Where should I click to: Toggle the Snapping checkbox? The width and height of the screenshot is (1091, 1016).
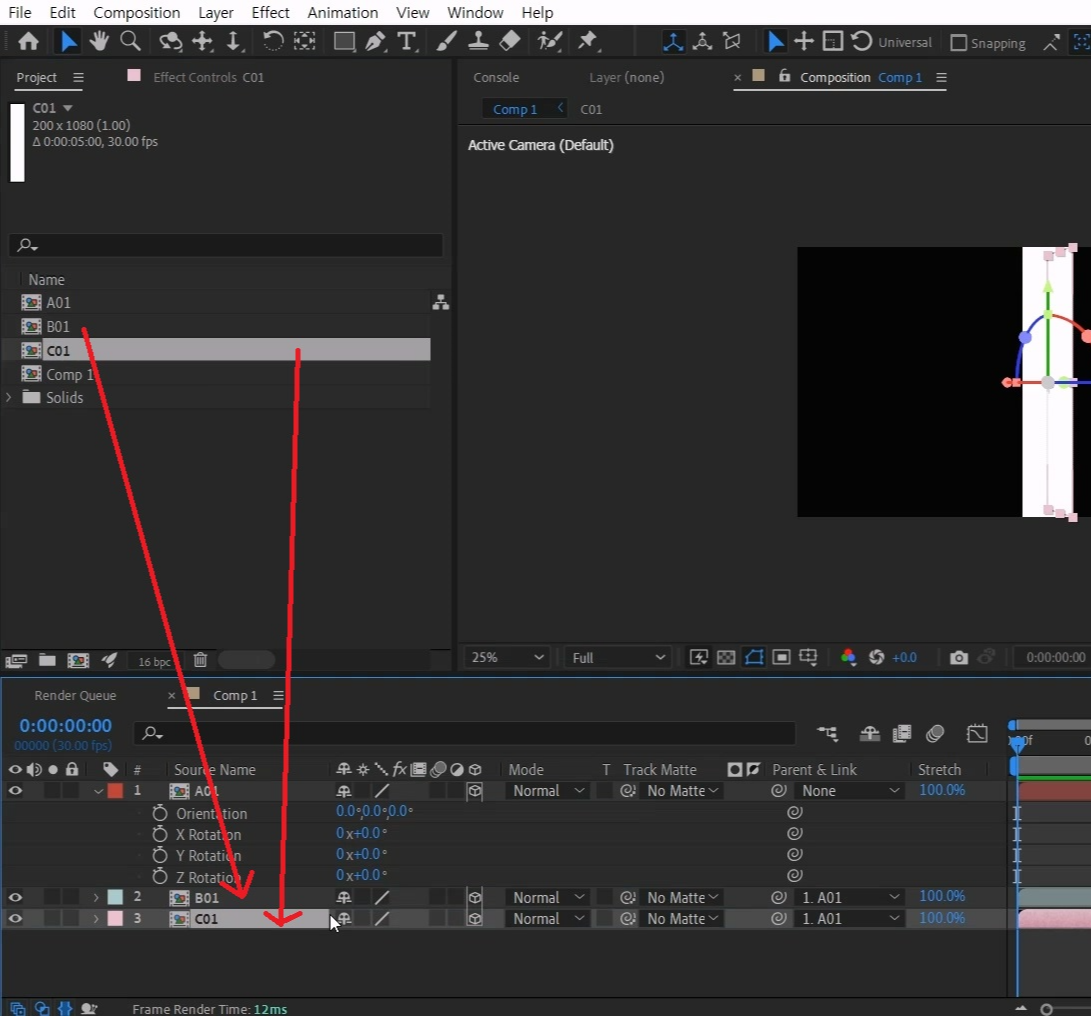point(959,42)
